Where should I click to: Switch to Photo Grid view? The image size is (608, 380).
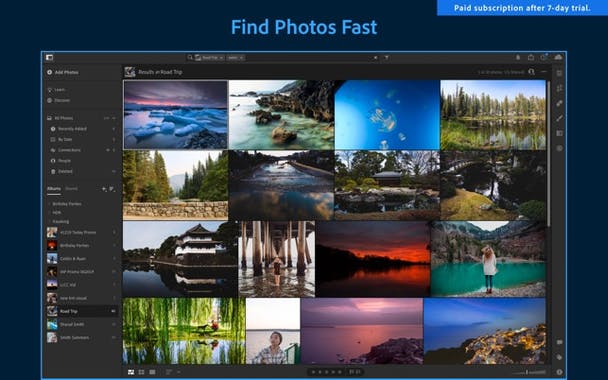[131, 372]
